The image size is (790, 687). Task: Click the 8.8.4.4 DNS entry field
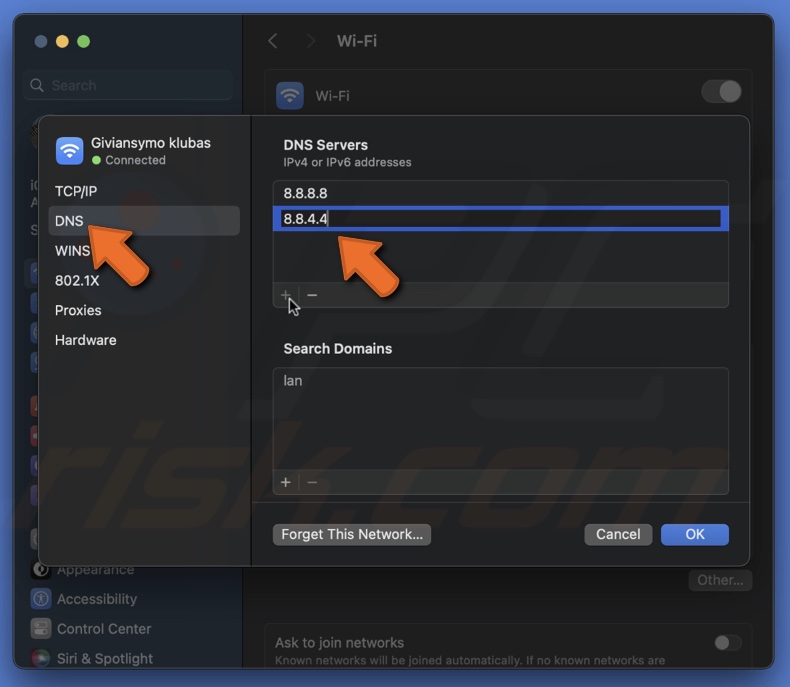point(501,219)
